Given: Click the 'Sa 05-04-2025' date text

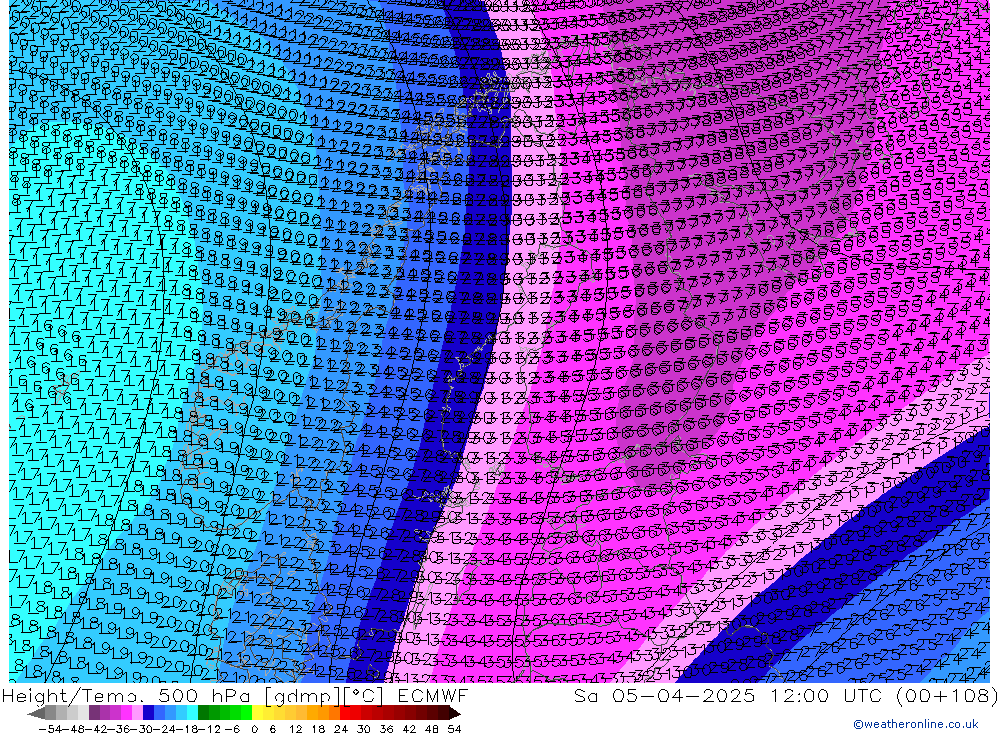Looking at the screenshot, I should (x=665, y=696).
